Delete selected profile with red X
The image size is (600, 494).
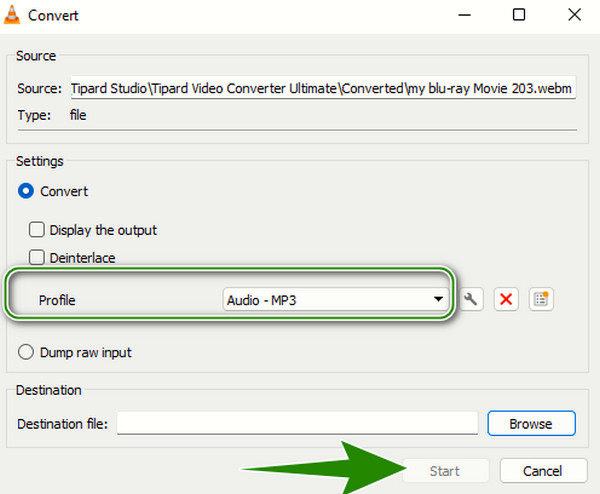pyautogui.click(x=506, y=299)
